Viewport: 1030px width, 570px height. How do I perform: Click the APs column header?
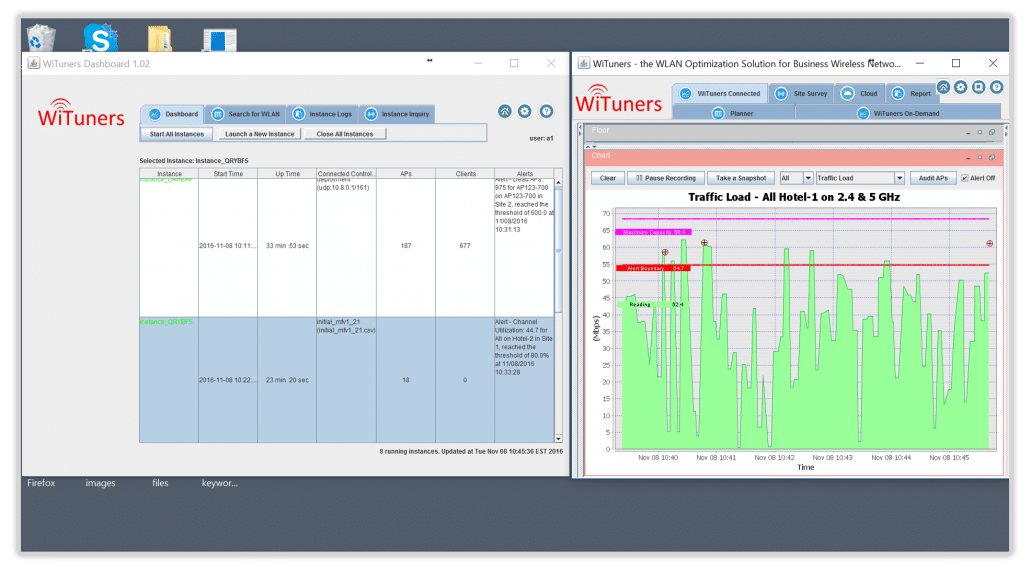[405, 174]
